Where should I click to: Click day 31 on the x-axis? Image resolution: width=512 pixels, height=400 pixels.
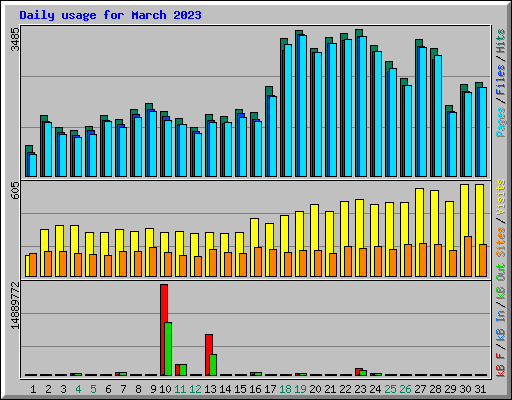coord(480,389)
